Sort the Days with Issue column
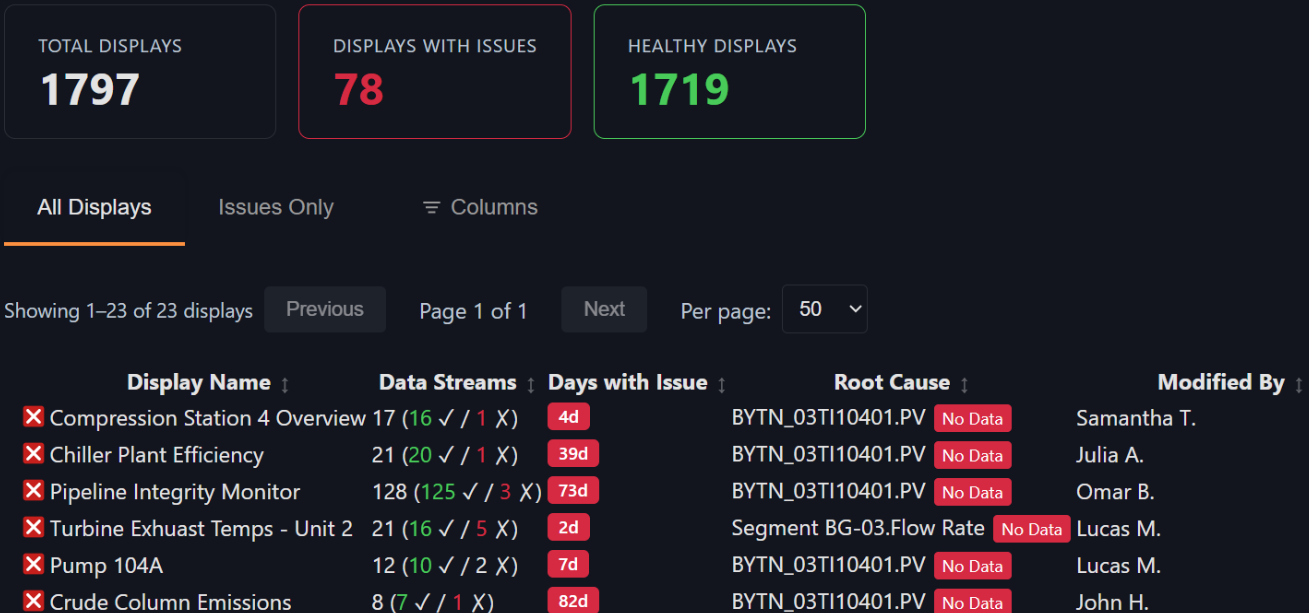This screenshot has height=613, width=1309. 722,384
